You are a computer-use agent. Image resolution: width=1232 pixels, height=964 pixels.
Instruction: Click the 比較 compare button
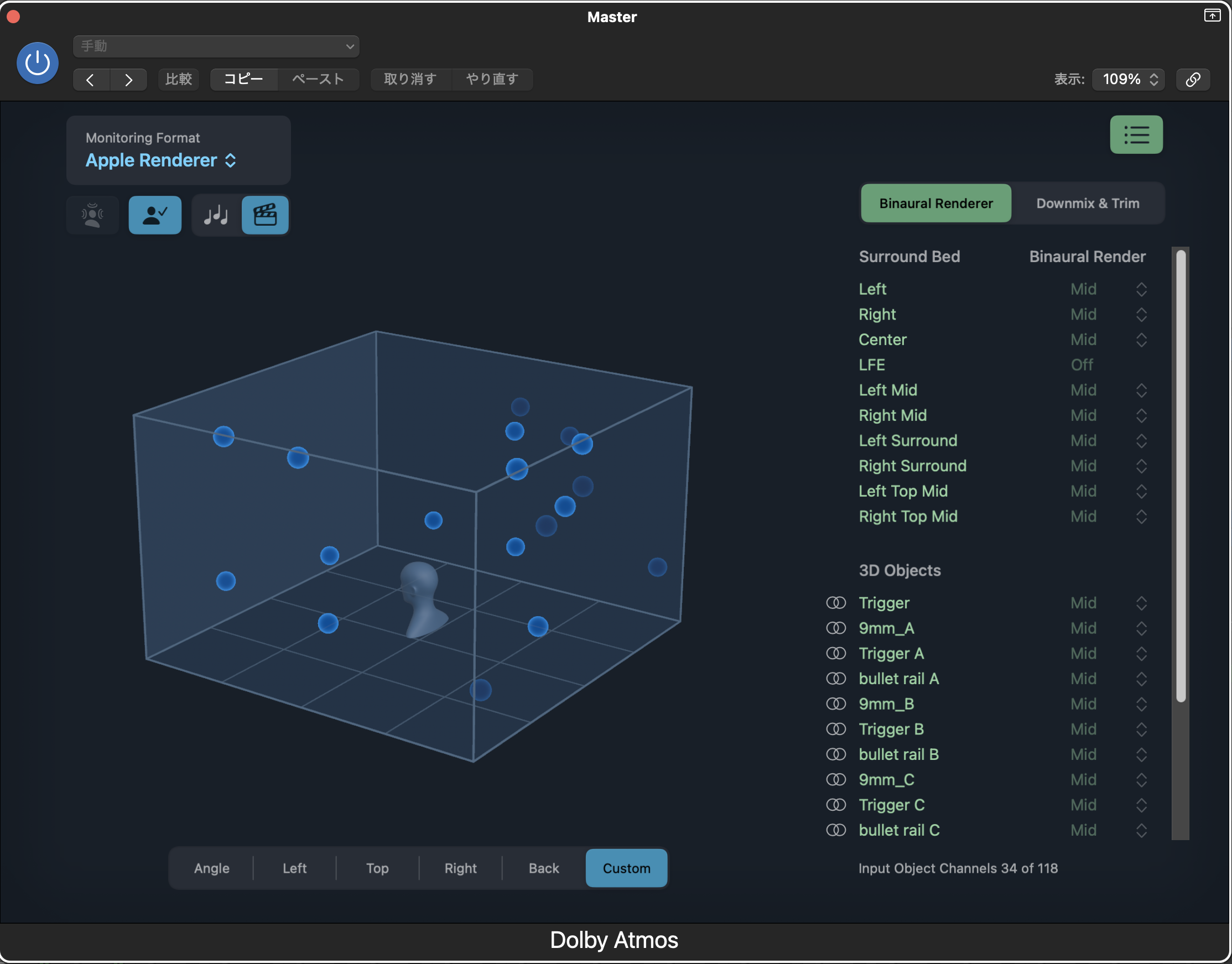click(x=179, y=80)
